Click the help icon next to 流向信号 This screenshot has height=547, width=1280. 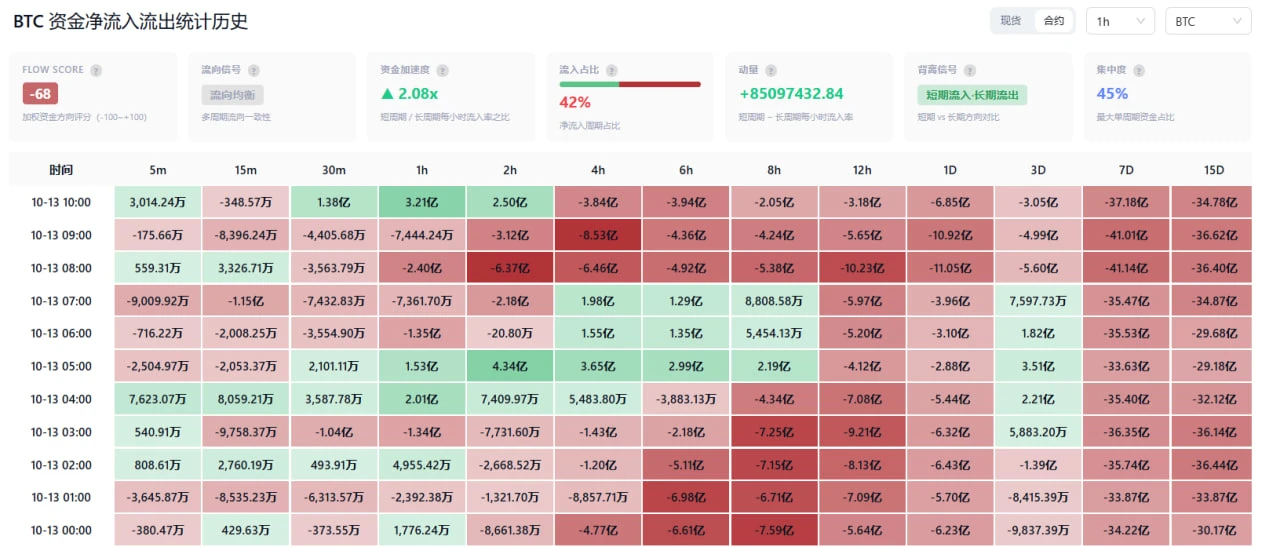tap(254, 71)
